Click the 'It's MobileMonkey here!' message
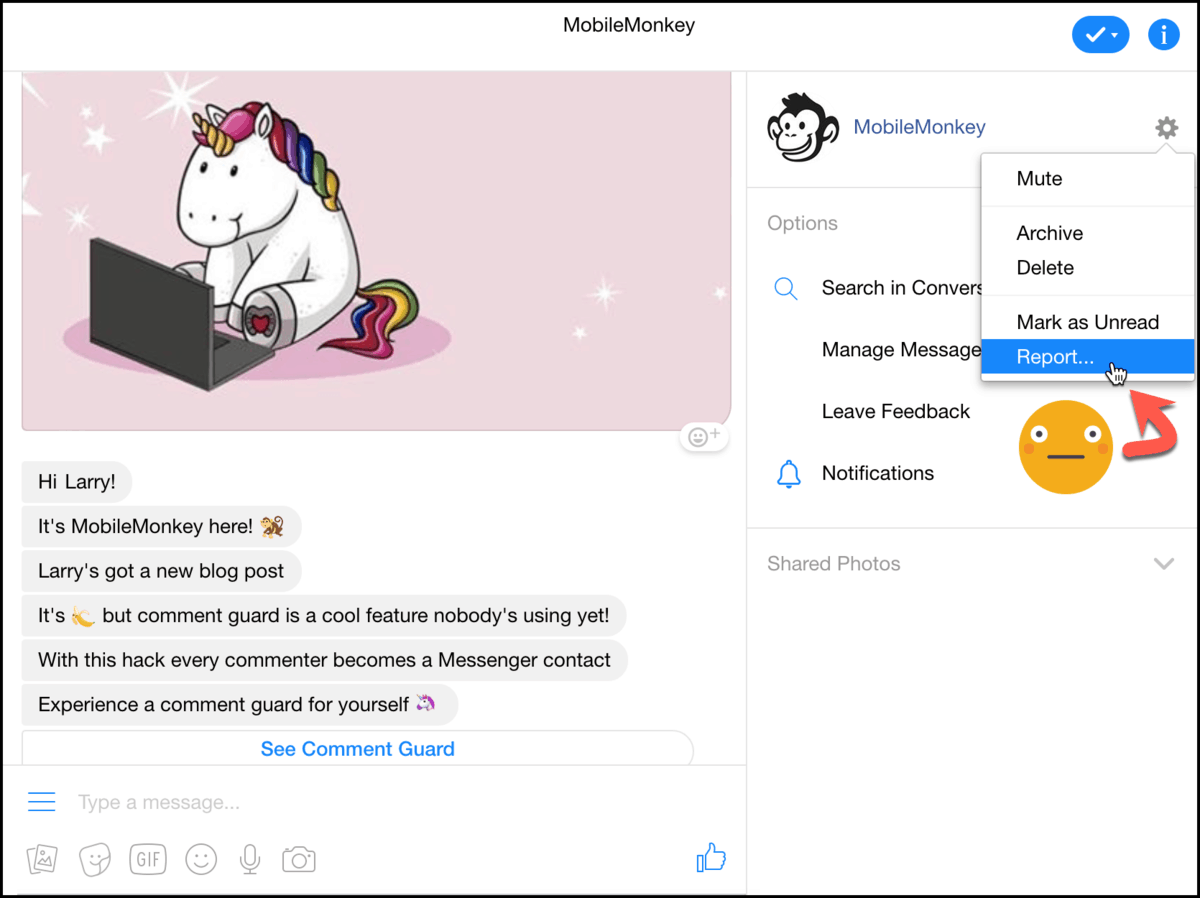The height and width of the screenshot is (898, 1200). (x=161, y=527)
